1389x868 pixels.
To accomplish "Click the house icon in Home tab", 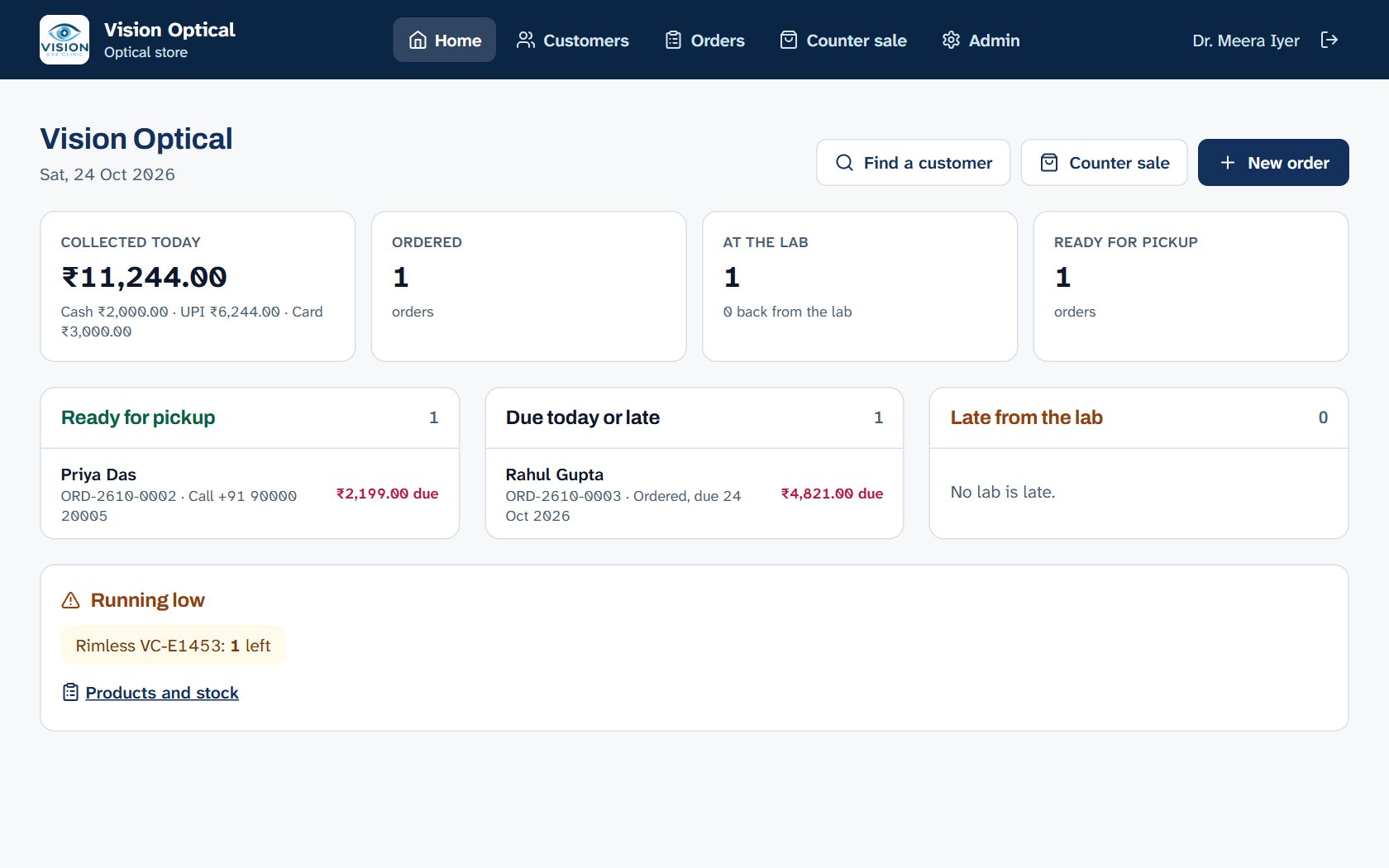I will point(418,40).
